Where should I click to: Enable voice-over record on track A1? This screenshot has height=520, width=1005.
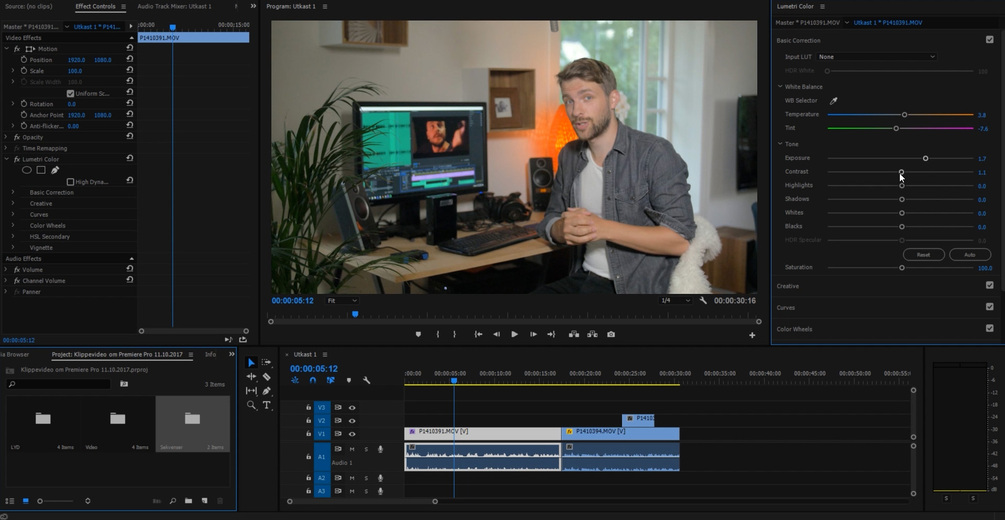380,449
